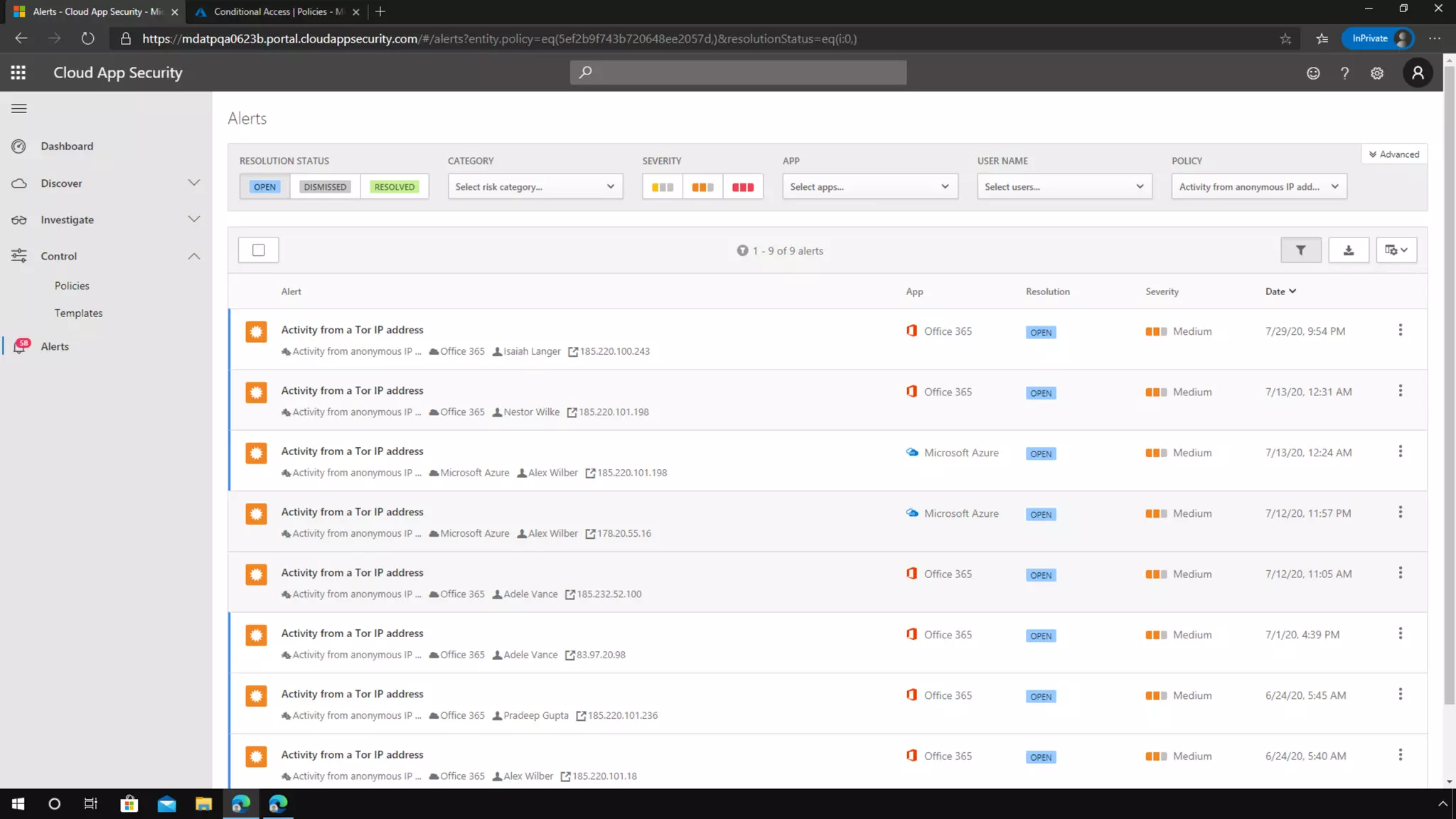Collapse sidebar using the hamburger icon

19,109
